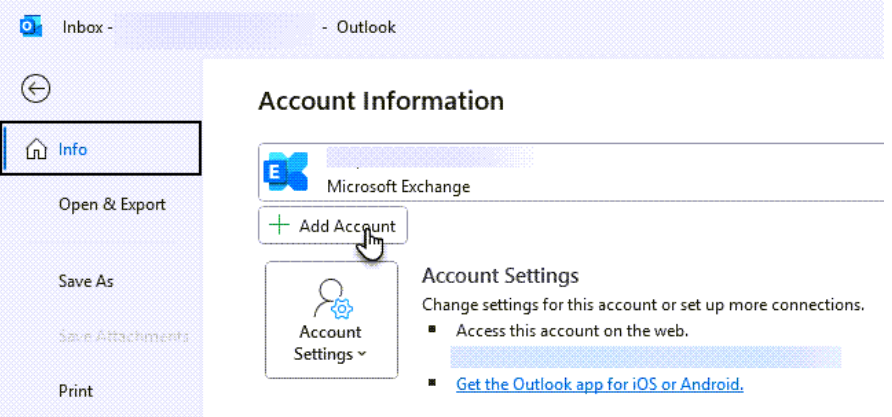Select the greyed Save Attachments item
Screen dimensions: 892x417
(123, 336)
